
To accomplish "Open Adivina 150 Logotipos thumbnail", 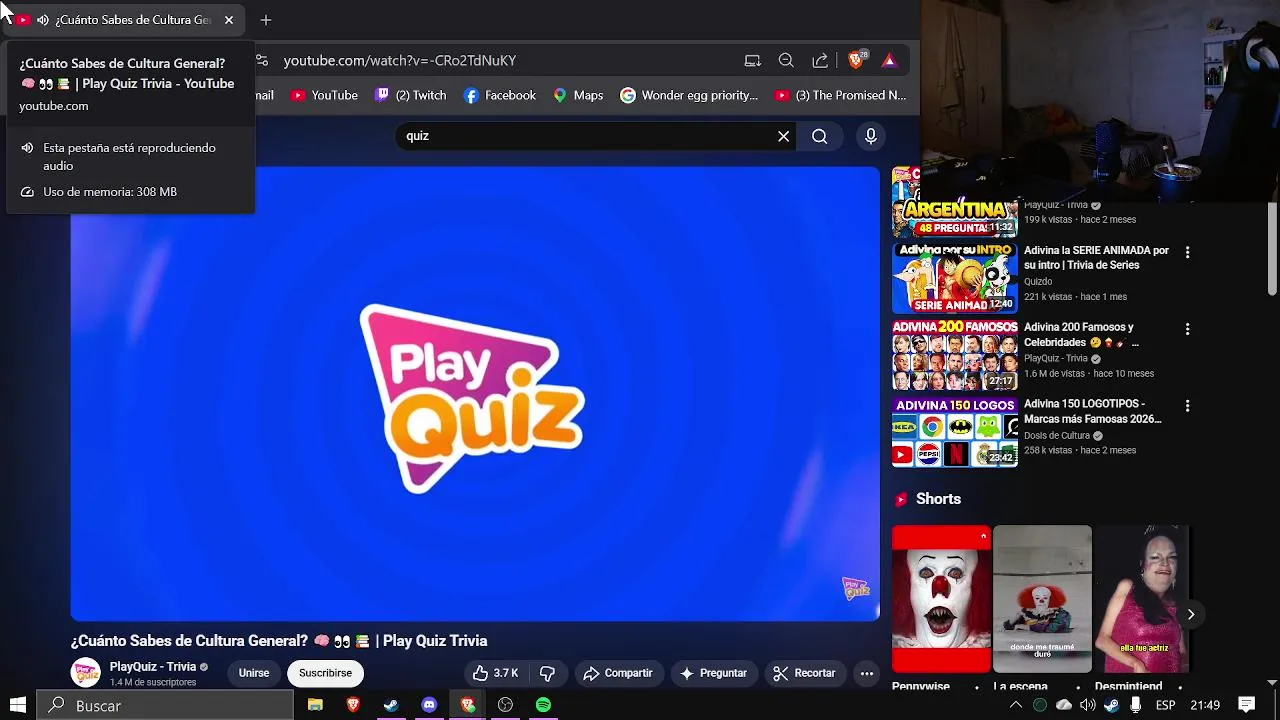I will (955, 432).
